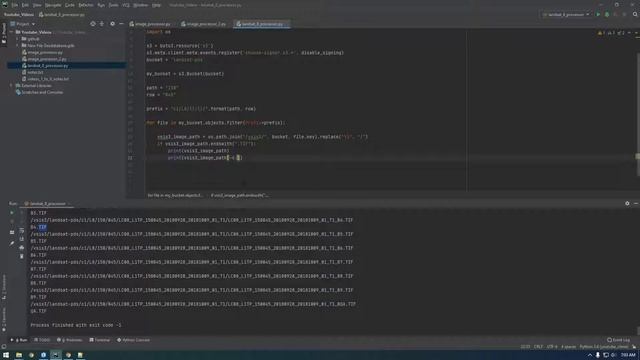Screen dimensions: 640x360
Task: Open the Tools menu
Action: coord(113,5)
